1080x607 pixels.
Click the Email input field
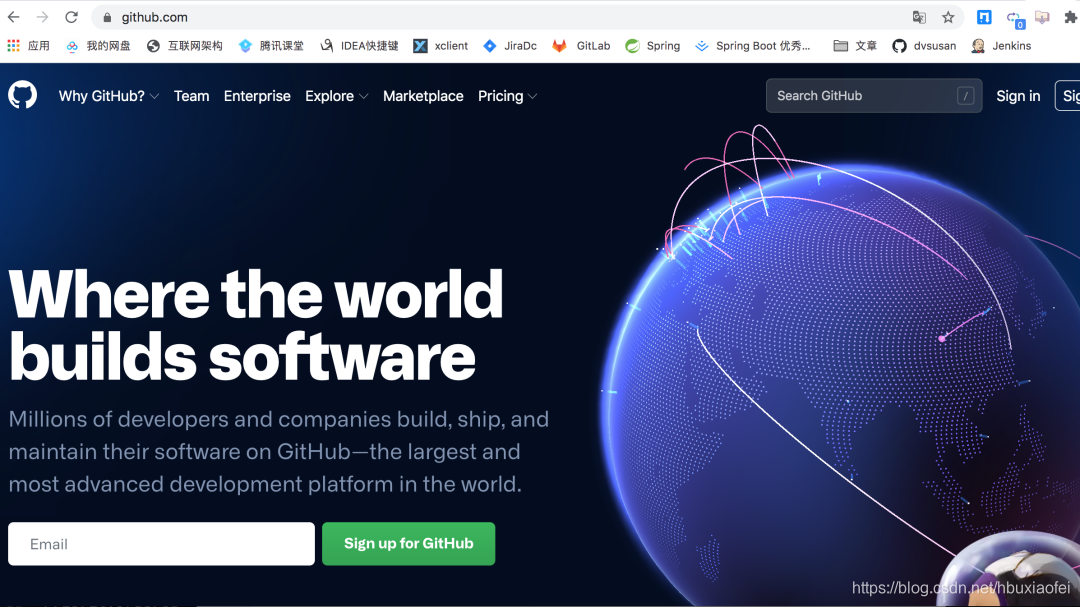161,544
